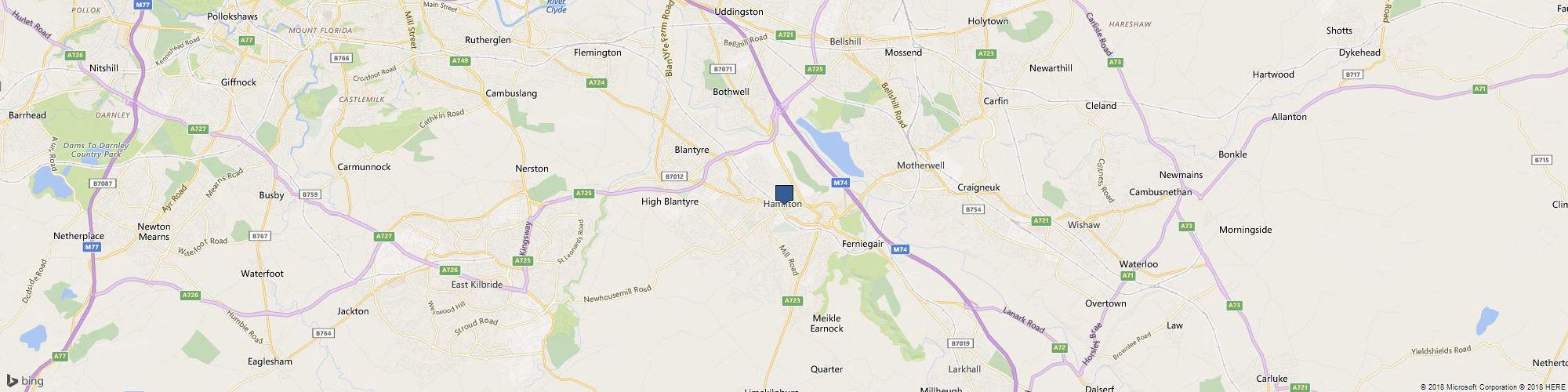Click the B7012 road badge near Blantyre
Screen dimensions: 1568x392
point(675,176)
